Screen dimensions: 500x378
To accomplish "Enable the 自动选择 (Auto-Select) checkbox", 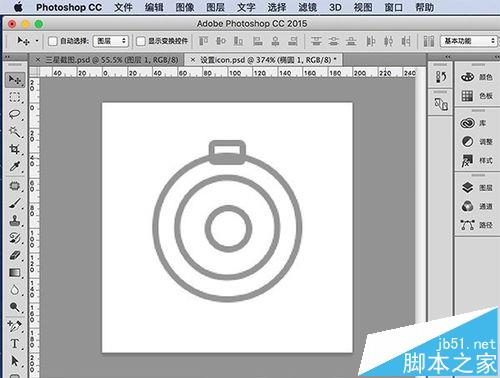I will 53,41.
